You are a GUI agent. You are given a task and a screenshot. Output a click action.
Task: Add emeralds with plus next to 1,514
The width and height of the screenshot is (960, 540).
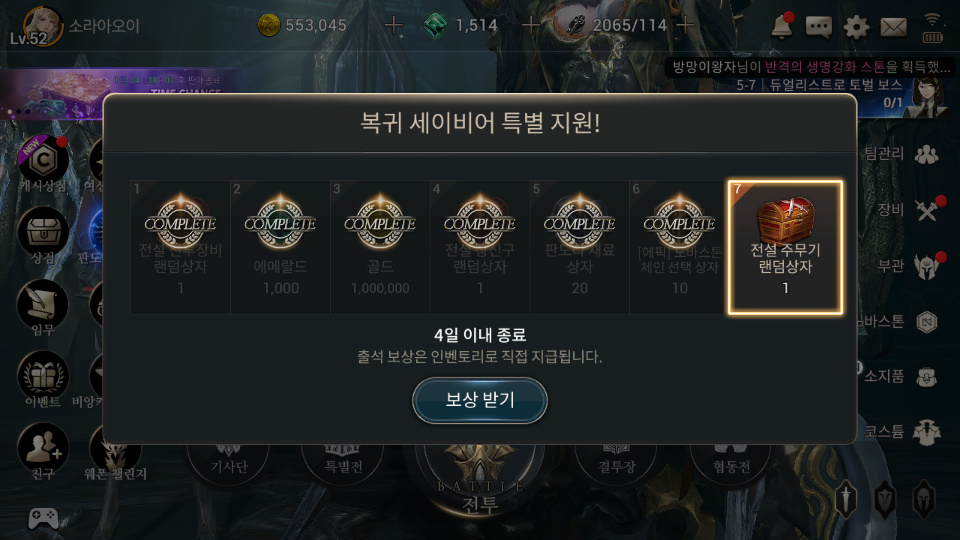531,26
